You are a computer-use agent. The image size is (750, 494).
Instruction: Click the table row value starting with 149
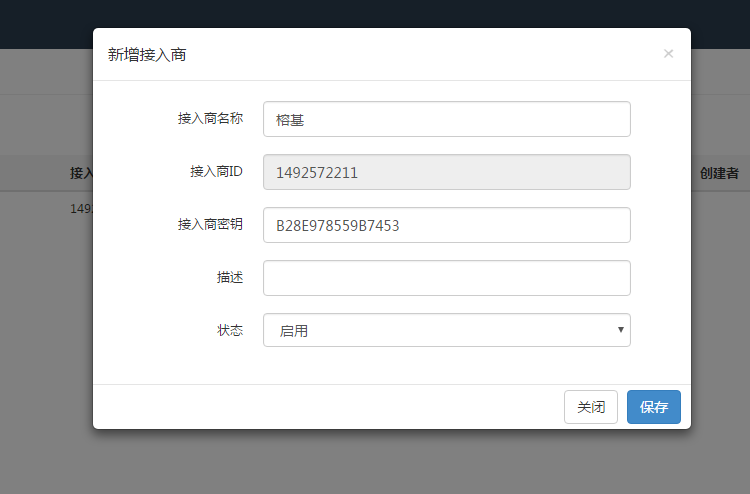80,209
